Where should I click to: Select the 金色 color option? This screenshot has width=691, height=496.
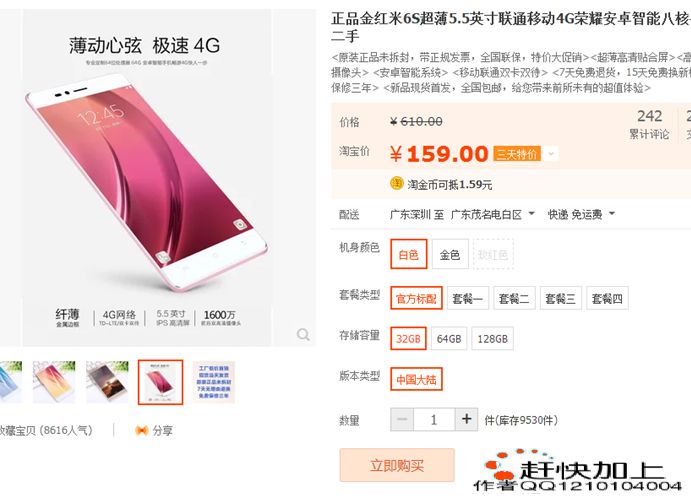point(450,254)
